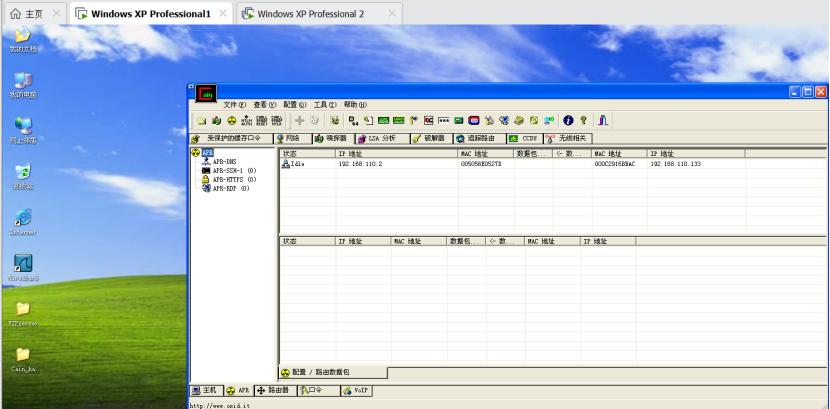Image resolution: width=830 pixels, height=409 pixels.
Task: Open the 配置 menu
Action: click(x=295, y=105)
